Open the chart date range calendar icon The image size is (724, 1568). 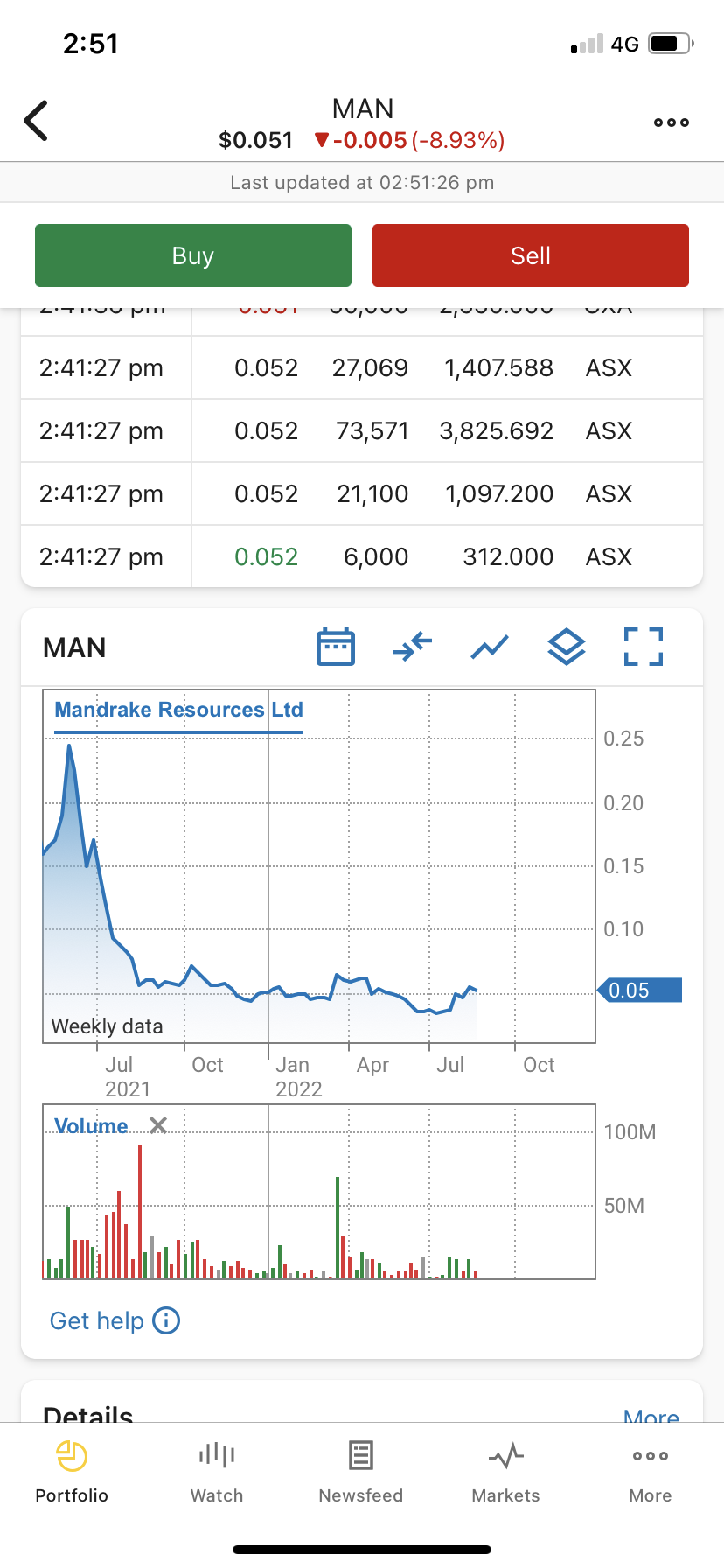tap(335, 647)
